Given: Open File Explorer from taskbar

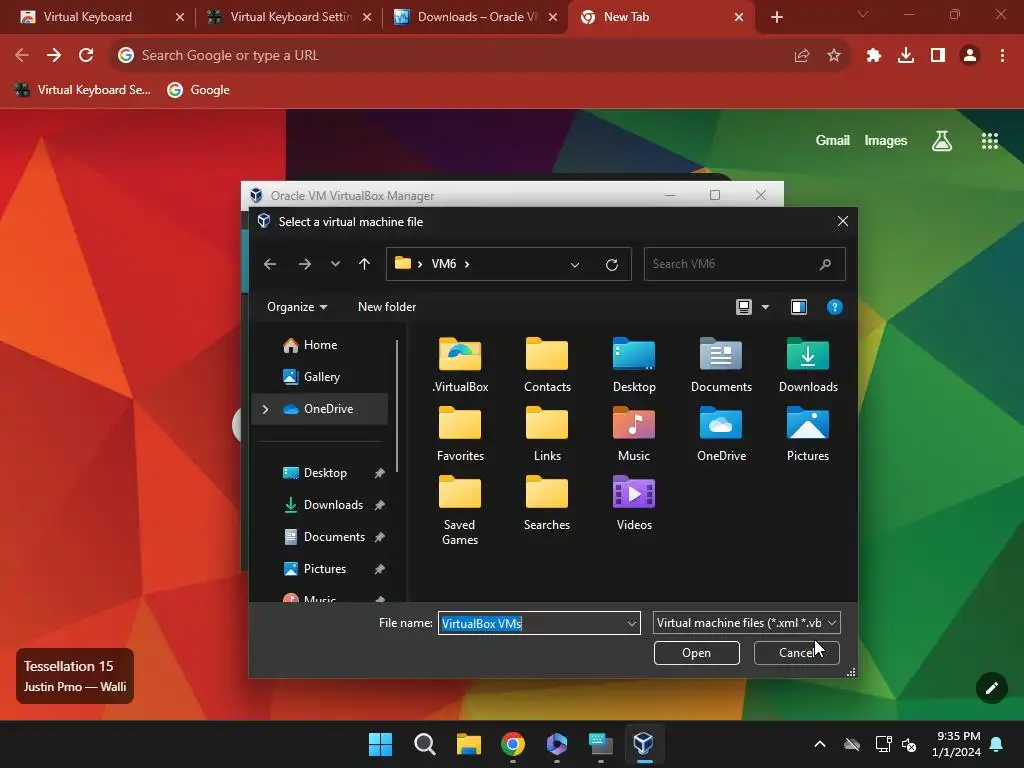Looking at the screenshot, I should click(x=468, y=744).
